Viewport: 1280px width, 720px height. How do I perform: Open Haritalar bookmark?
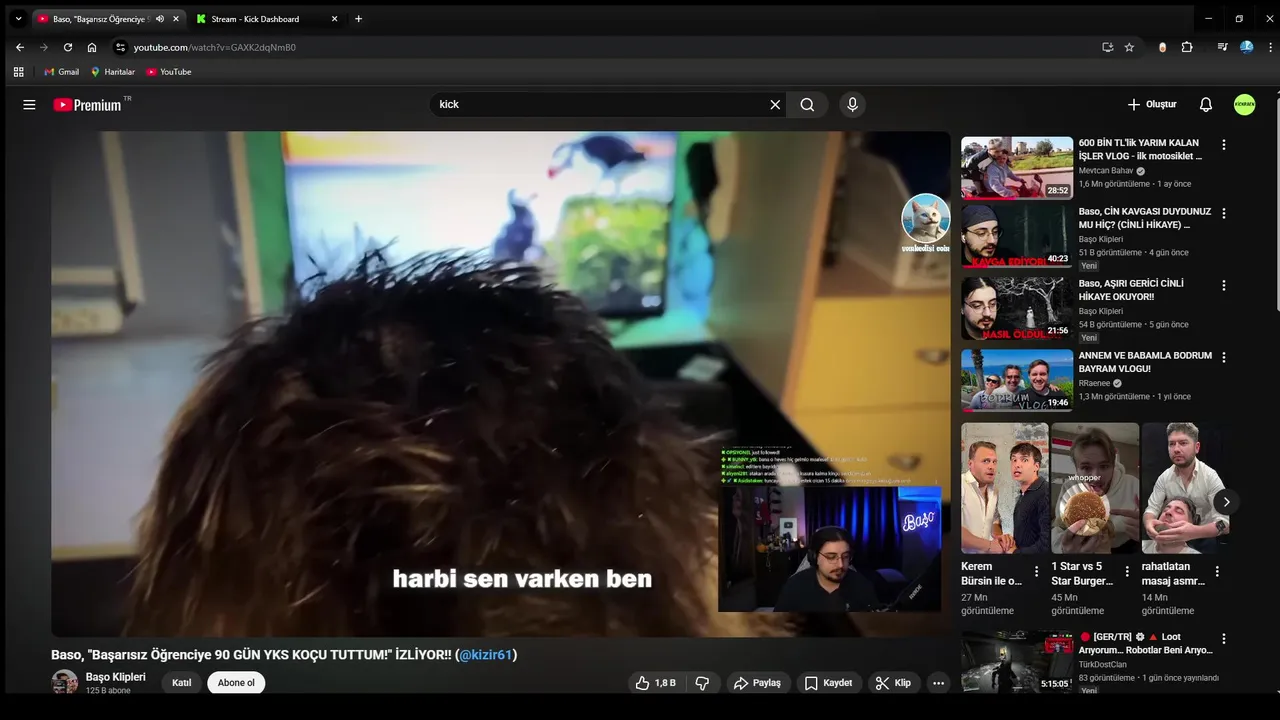pos(113,72)
